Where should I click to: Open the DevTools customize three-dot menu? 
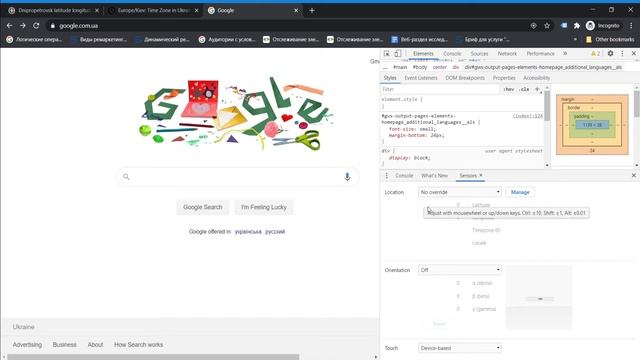coord(622,53)
